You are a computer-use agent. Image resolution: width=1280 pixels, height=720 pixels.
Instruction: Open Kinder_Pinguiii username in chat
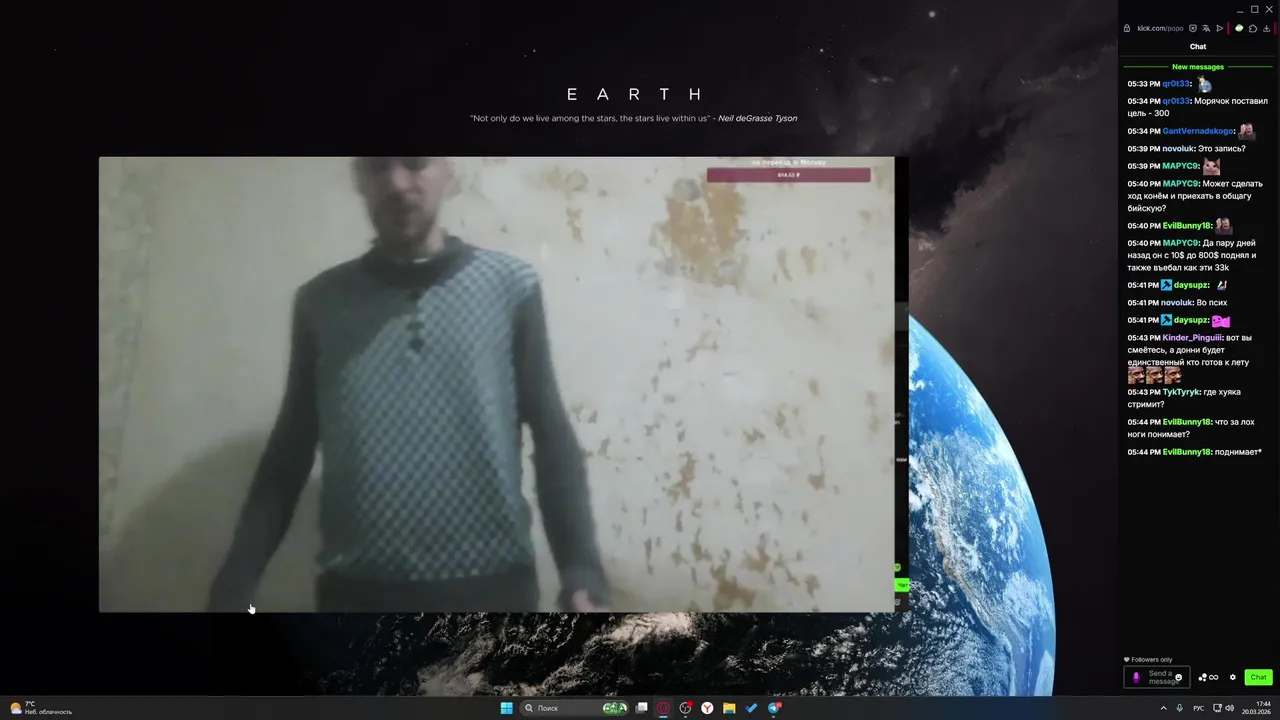click(1192, 338)
